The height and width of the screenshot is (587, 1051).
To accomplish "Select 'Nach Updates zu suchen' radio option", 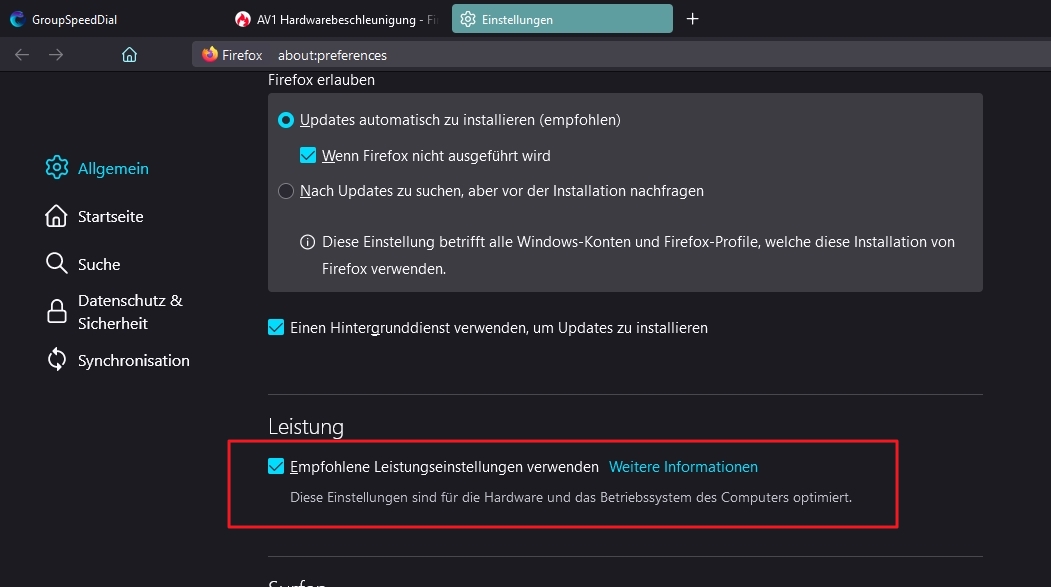I will pyautogui.click(x=286, y=191).
